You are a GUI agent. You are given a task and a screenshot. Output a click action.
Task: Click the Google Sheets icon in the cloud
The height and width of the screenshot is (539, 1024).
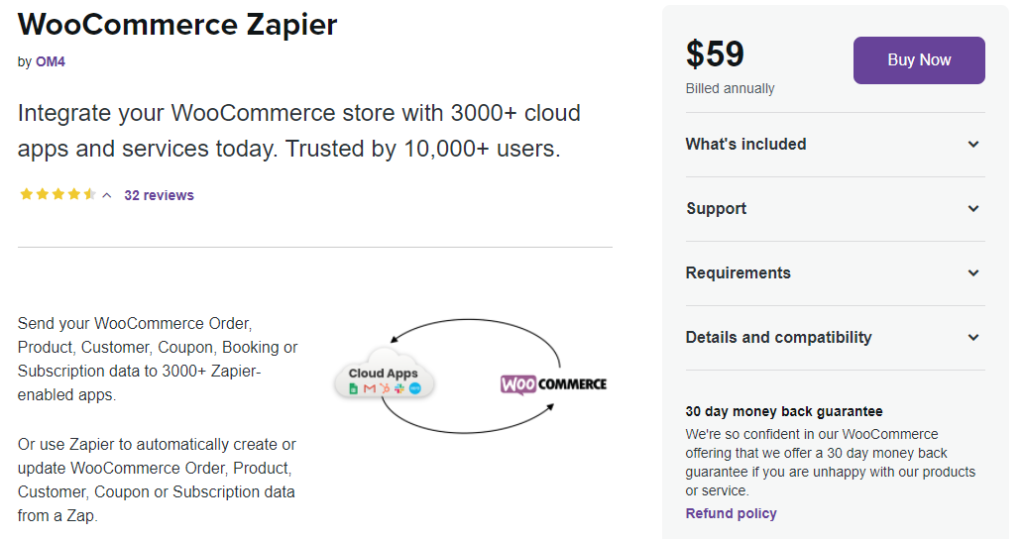point(353,388)
